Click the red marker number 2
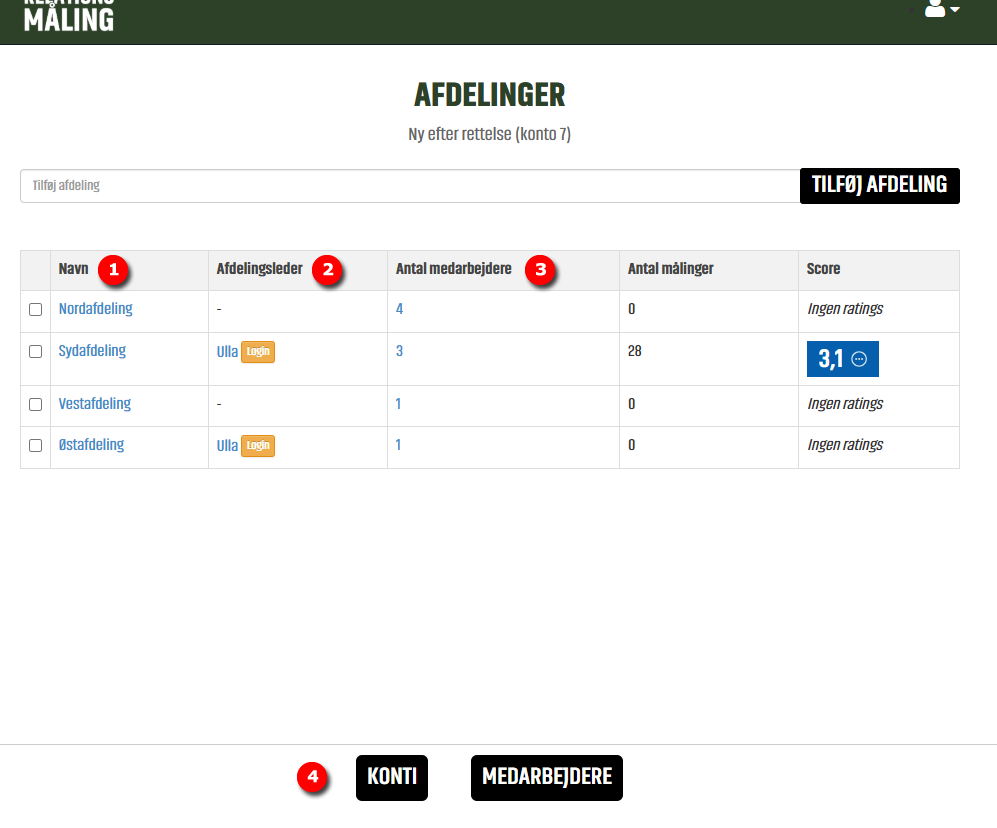Image resolution: width=997 pixels, height=828 pixels. tap(327, 269)
